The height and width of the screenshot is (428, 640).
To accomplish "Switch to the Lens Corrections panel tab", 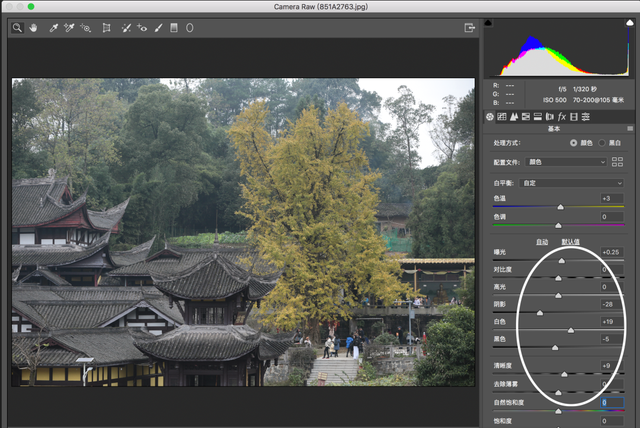I will click(550, 117).
